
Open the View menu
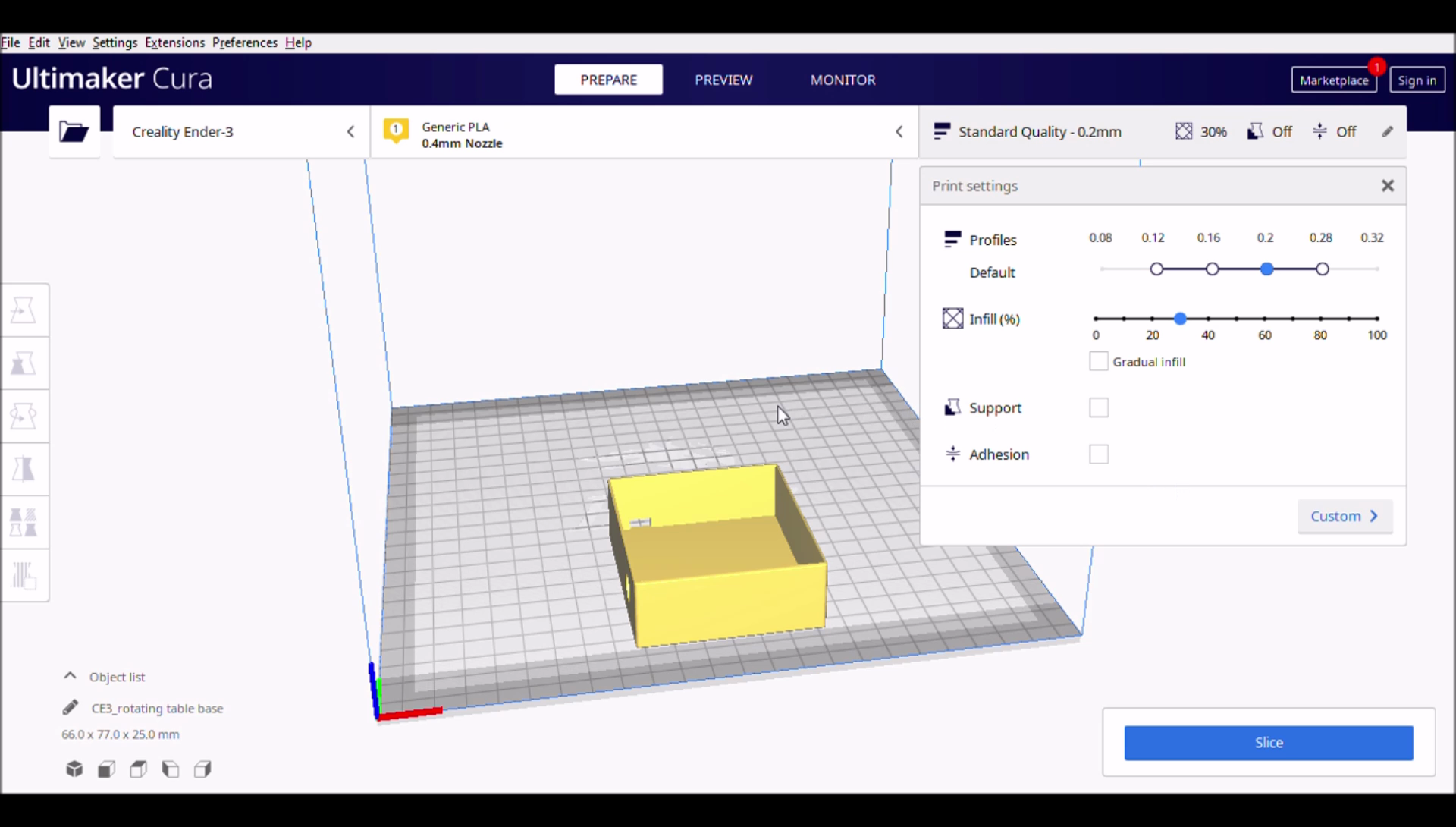pos(71,42)
